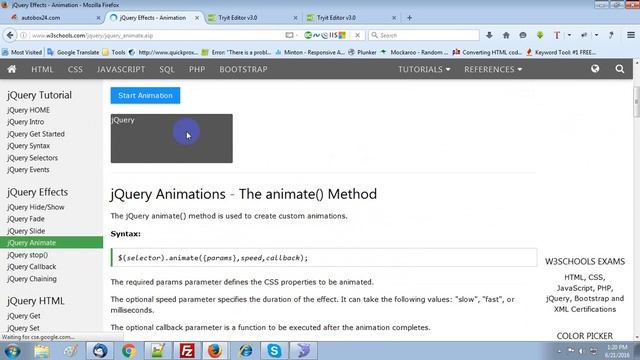This screenshot has height=360, width=640.
Task: Open the SQL menu item
Action: point(167,69)
